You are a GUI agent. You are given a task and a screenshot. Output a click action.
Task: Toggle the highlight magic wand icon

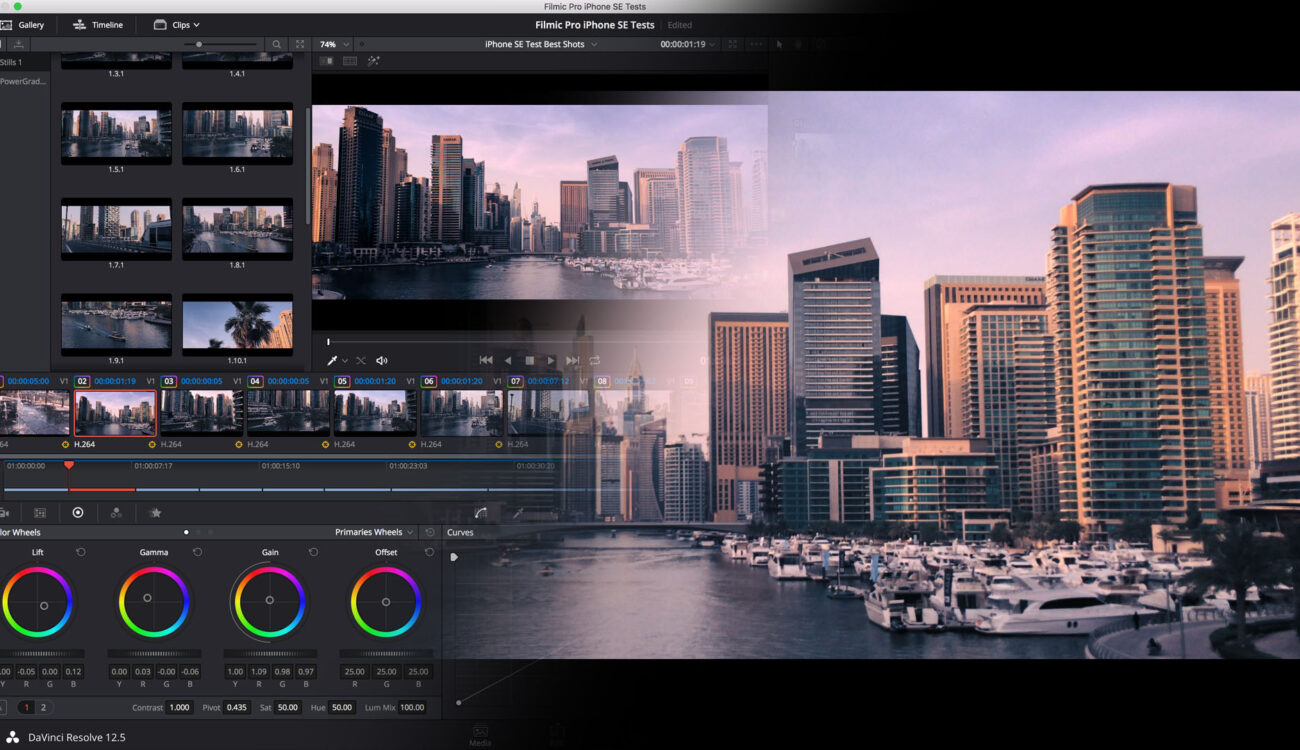point(373,61)
